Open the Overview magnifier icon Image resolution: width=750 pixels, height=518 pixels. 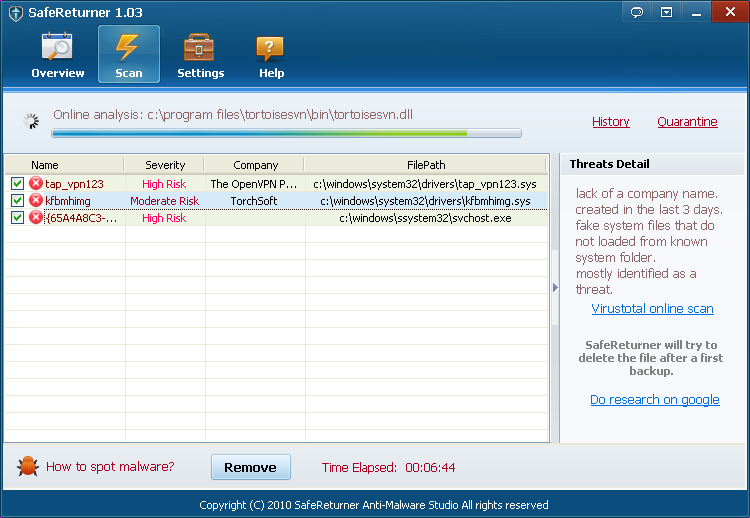[57, 48]
